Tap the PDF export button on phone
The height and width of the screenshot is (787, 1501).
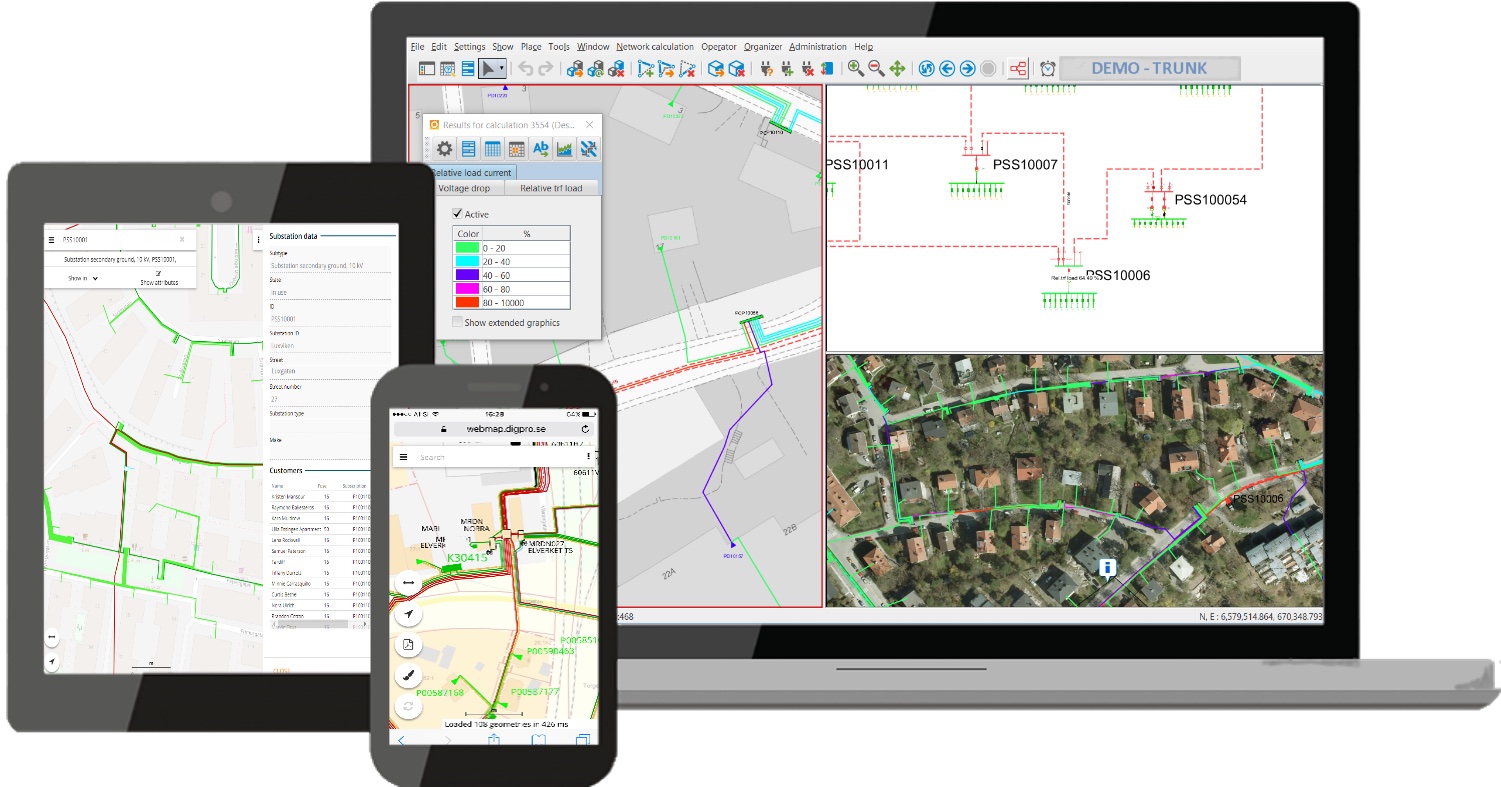click(408, 644)
